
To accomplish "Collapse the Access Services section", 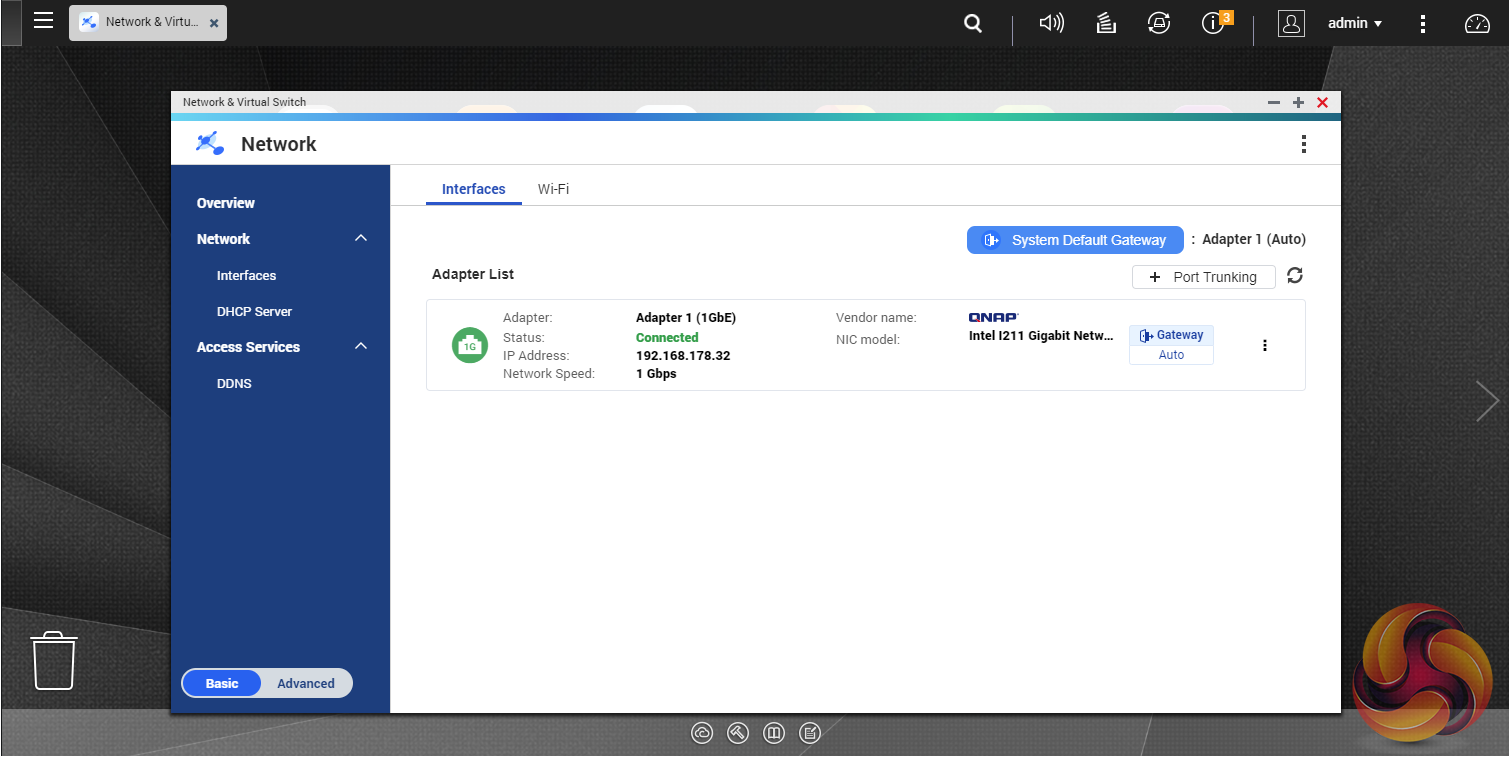I will point(361,347).
